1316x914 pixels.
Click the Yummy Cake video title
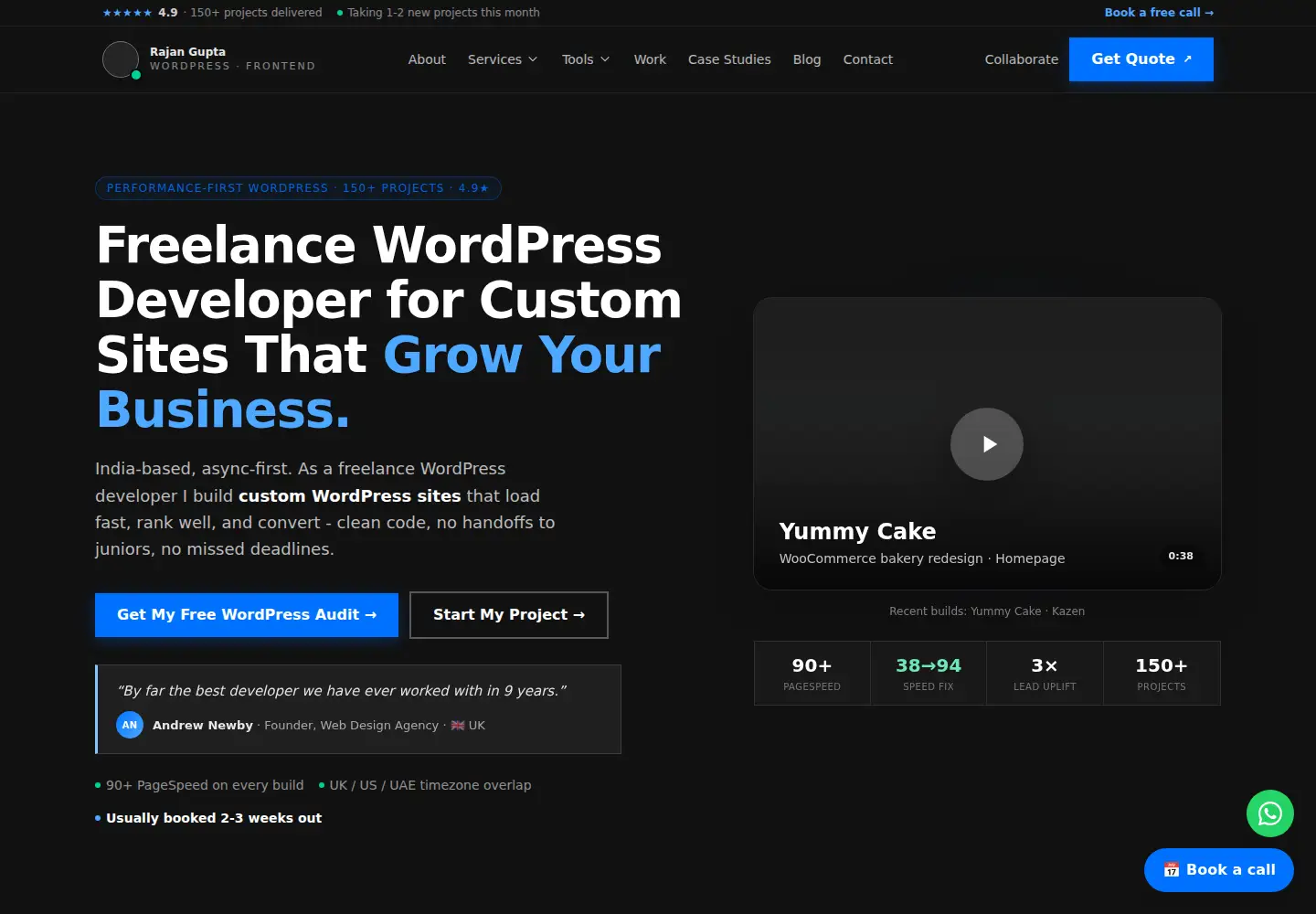(x=857, y=531)
